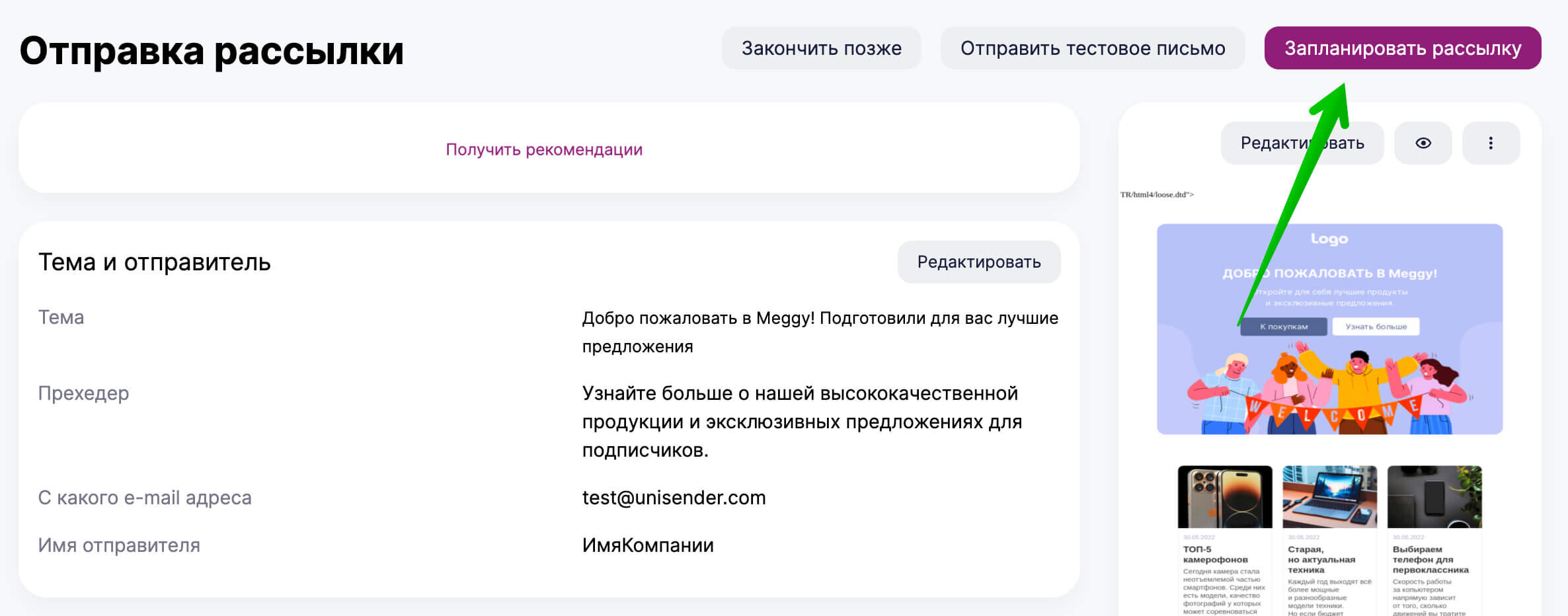Screen dimensions: 1568x616
Task: Click 'Запланировать рассылку' button
Action: pyautogui.click(x=1403, y=48)
